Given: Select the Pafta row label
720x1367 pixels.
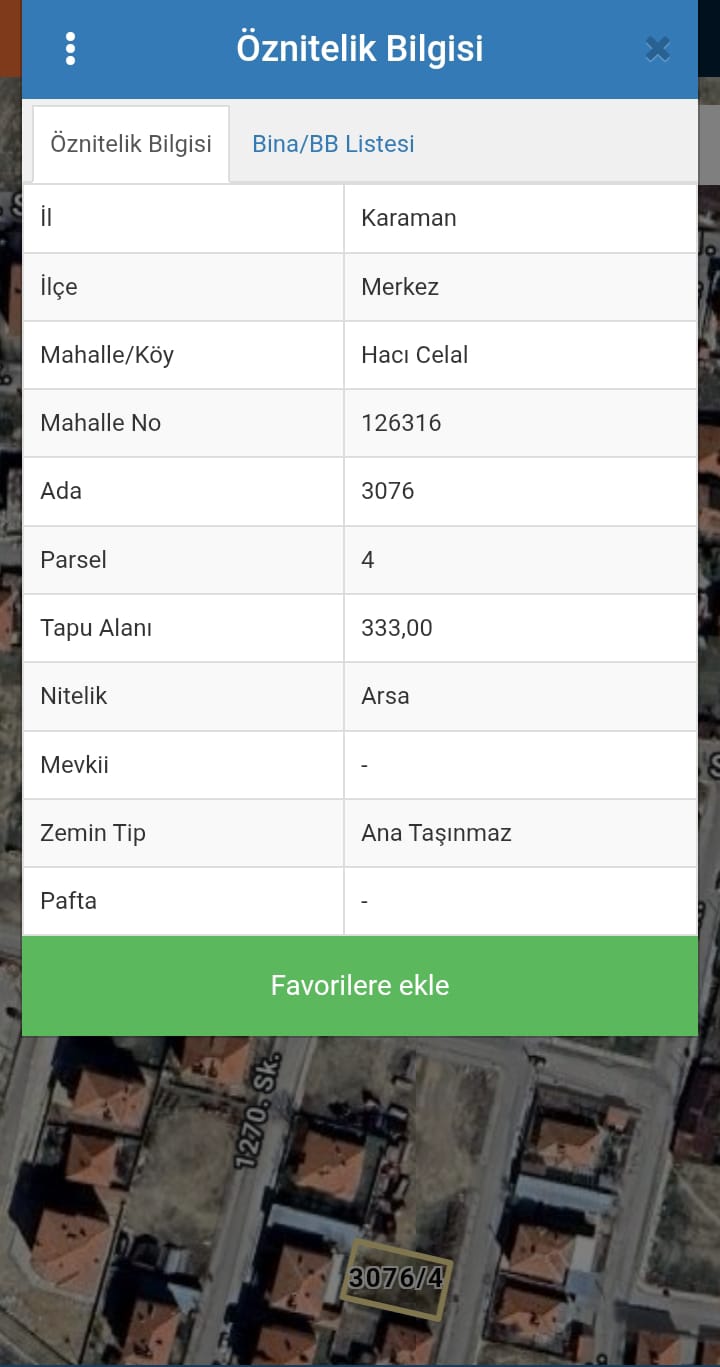Looking at the screenshot, I should [x=68, y=901].
